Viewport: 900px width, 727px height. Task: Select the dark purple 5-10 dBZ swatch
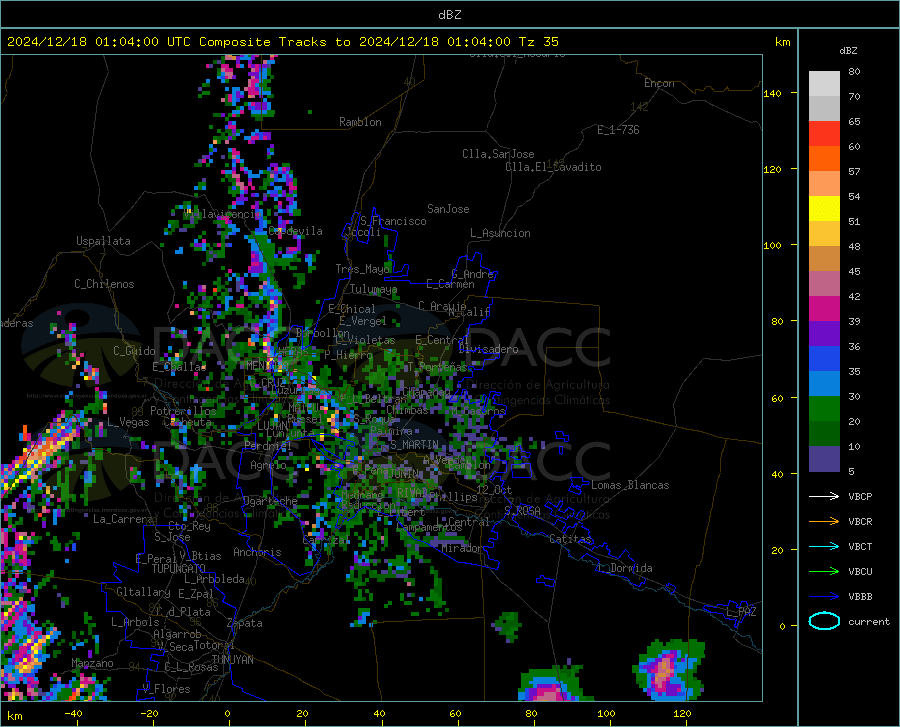coord(824,459)
